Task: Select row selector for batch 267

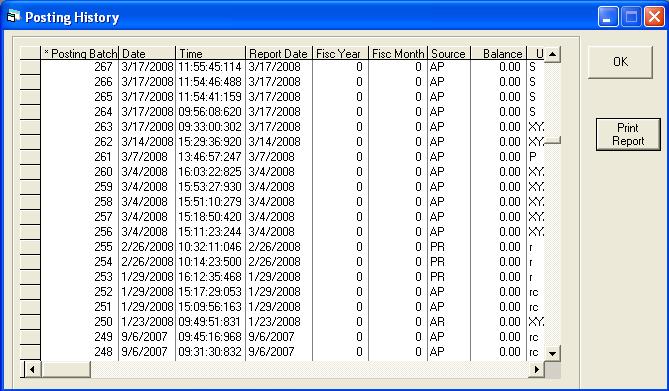Action: point(30,67)
